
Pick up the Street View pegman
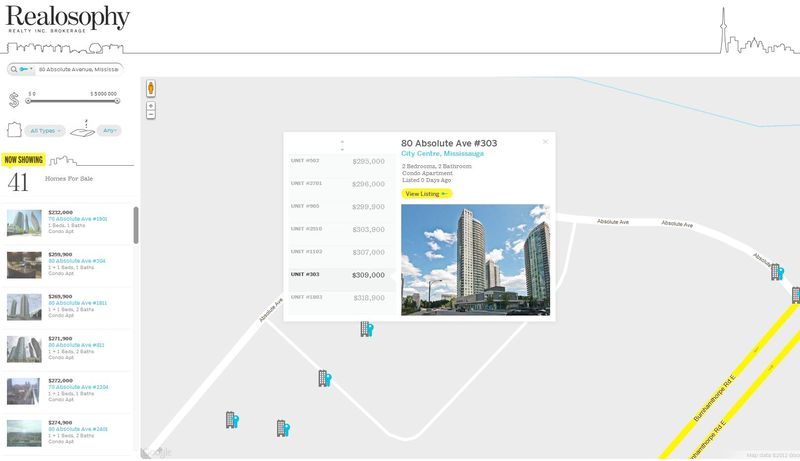click(x=151, y=88)
